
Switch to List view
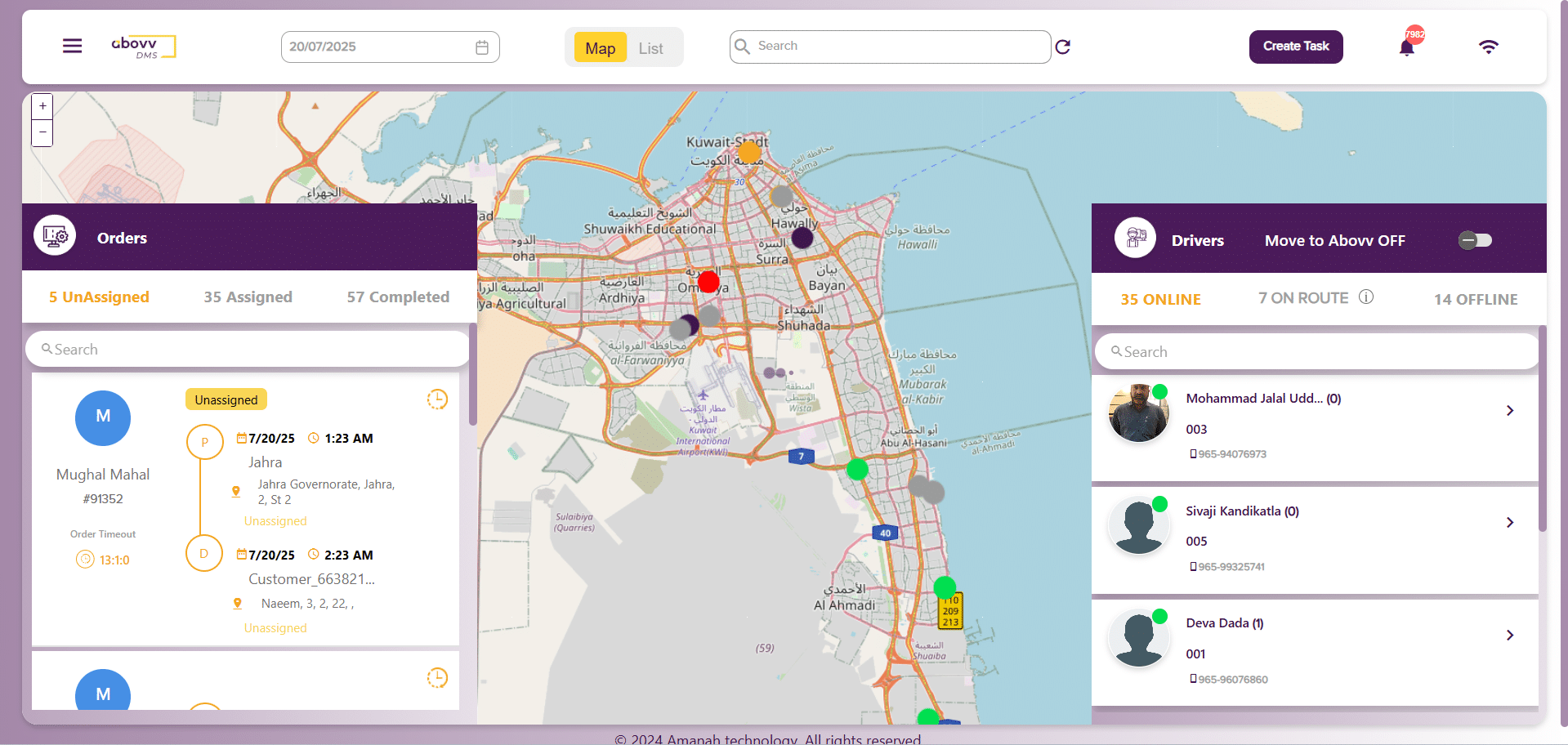tap(650, 48)
